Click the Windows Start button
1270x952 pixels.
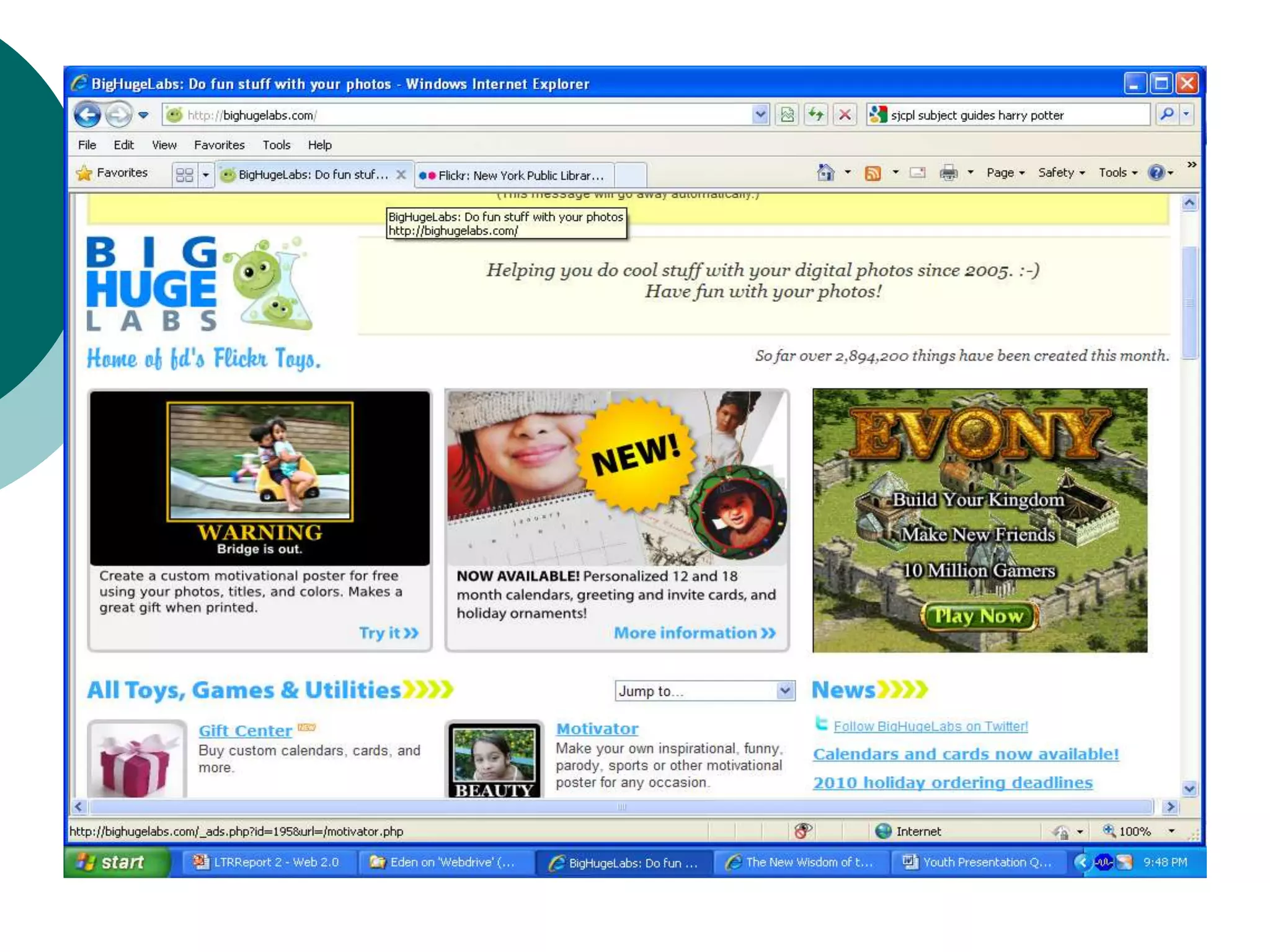pyautogui.click(x=115, y=862)
